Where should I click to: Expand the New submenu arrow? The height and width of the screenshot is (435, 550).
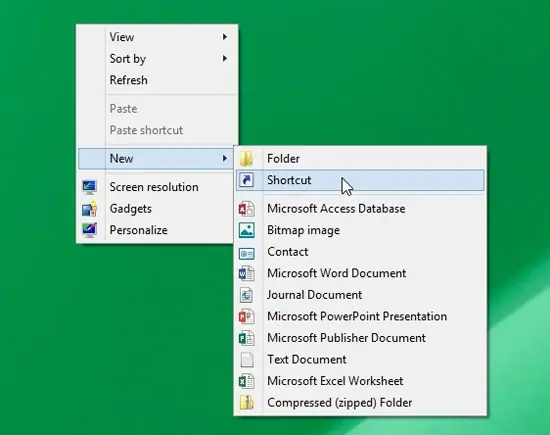pos(224,158)
